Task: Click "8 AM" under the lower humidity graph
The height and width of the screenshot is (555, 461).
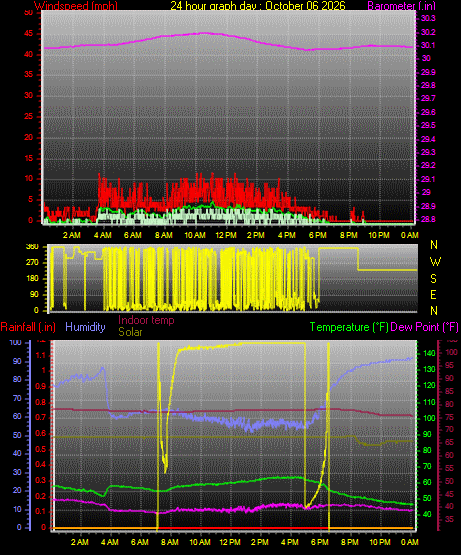Action: click(x=170, y=542)
